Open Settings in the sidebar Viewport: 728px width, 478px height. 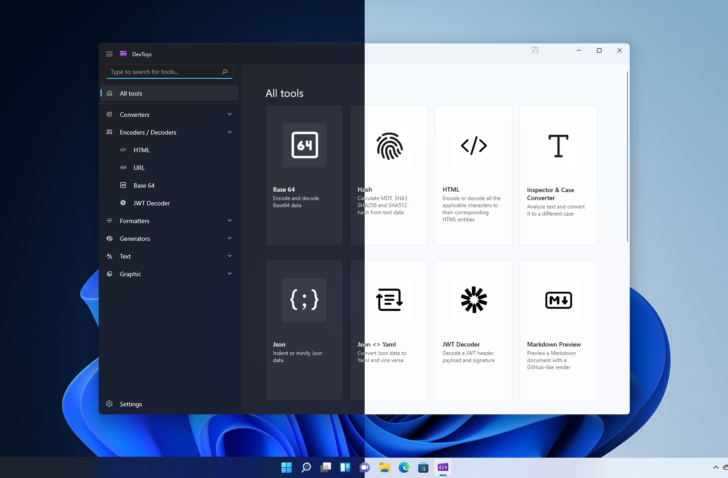pos(169,404)
